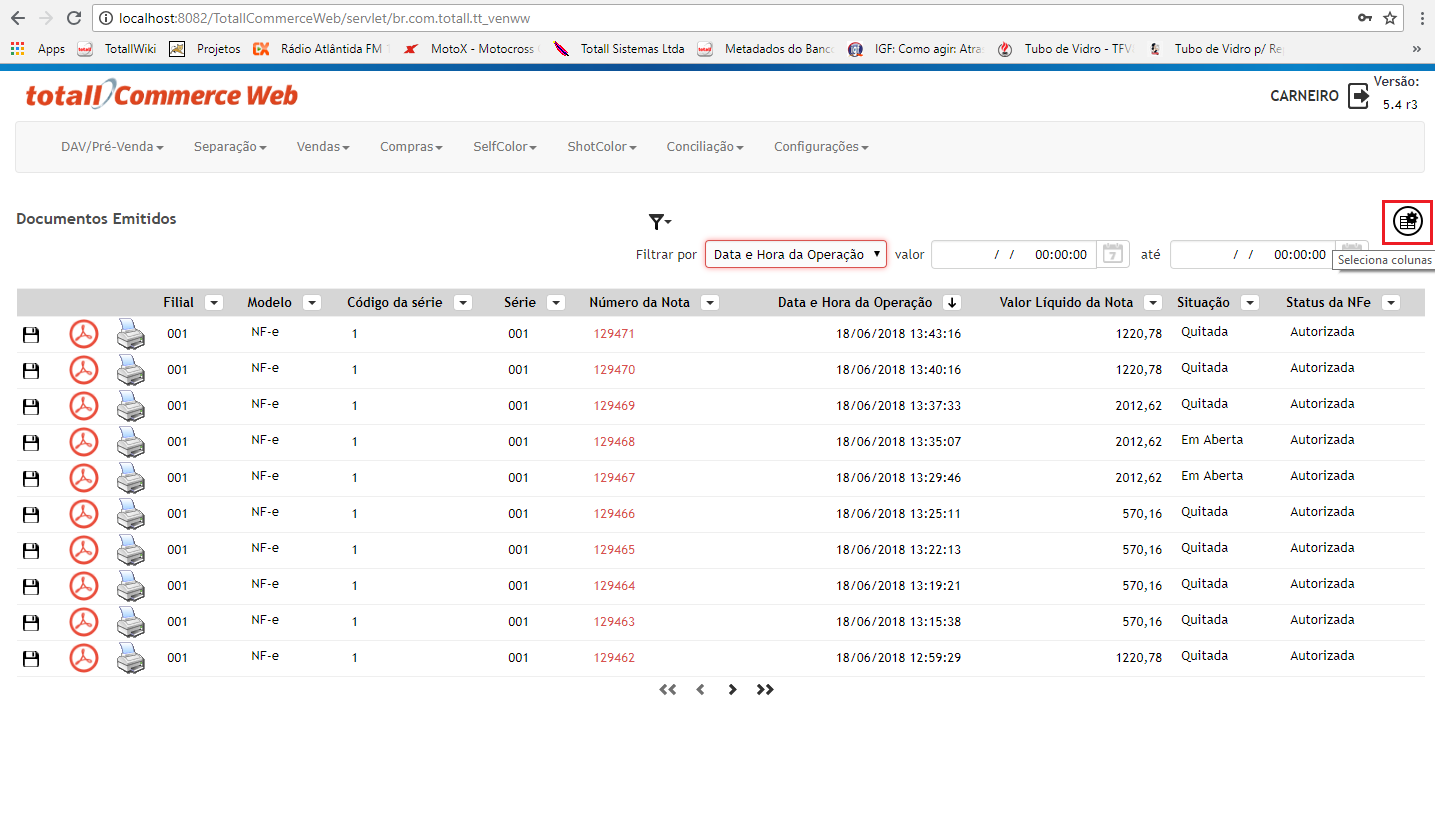Go to the previous results page
The width and height of the screenshot is (1435, 830).
(700, 689)
